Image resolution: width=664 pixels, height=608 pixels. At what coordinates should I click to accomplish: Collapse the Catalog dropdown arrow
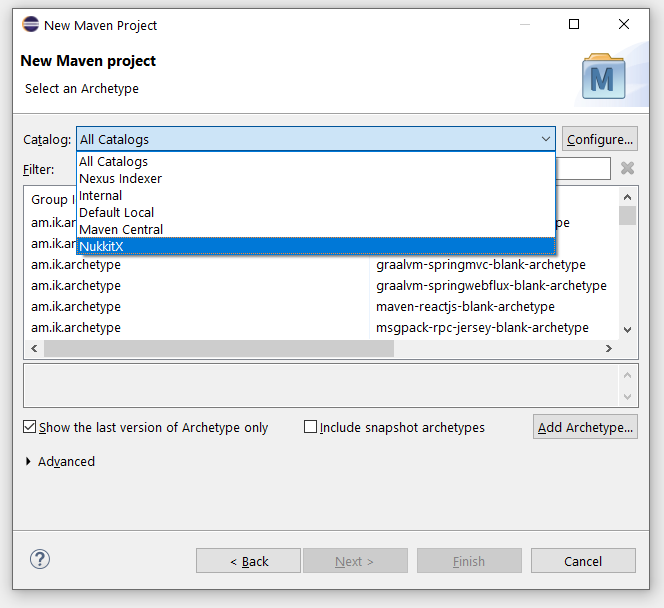(x=545, y=140)
